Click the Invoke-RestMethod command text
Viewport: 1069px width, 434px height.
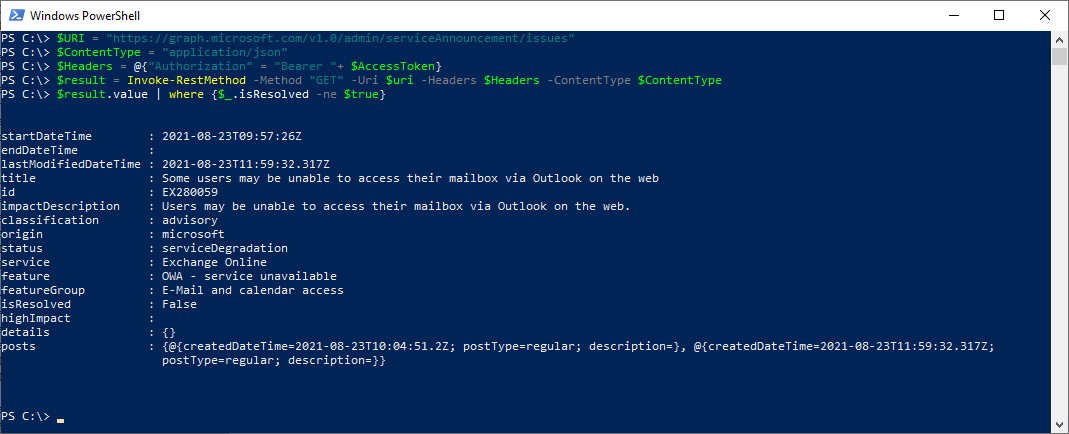(x=187, y=80)
